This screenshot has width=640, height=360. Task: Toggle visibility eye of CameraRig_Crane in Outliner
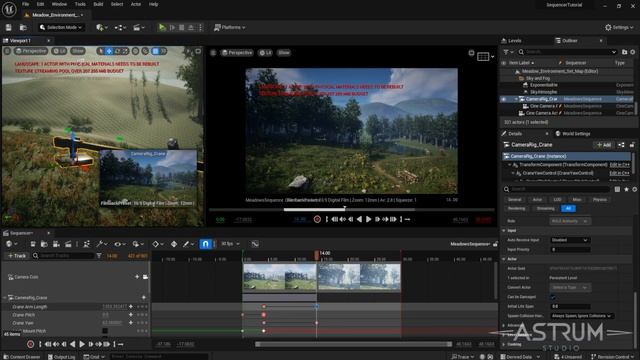click(504, 99)
